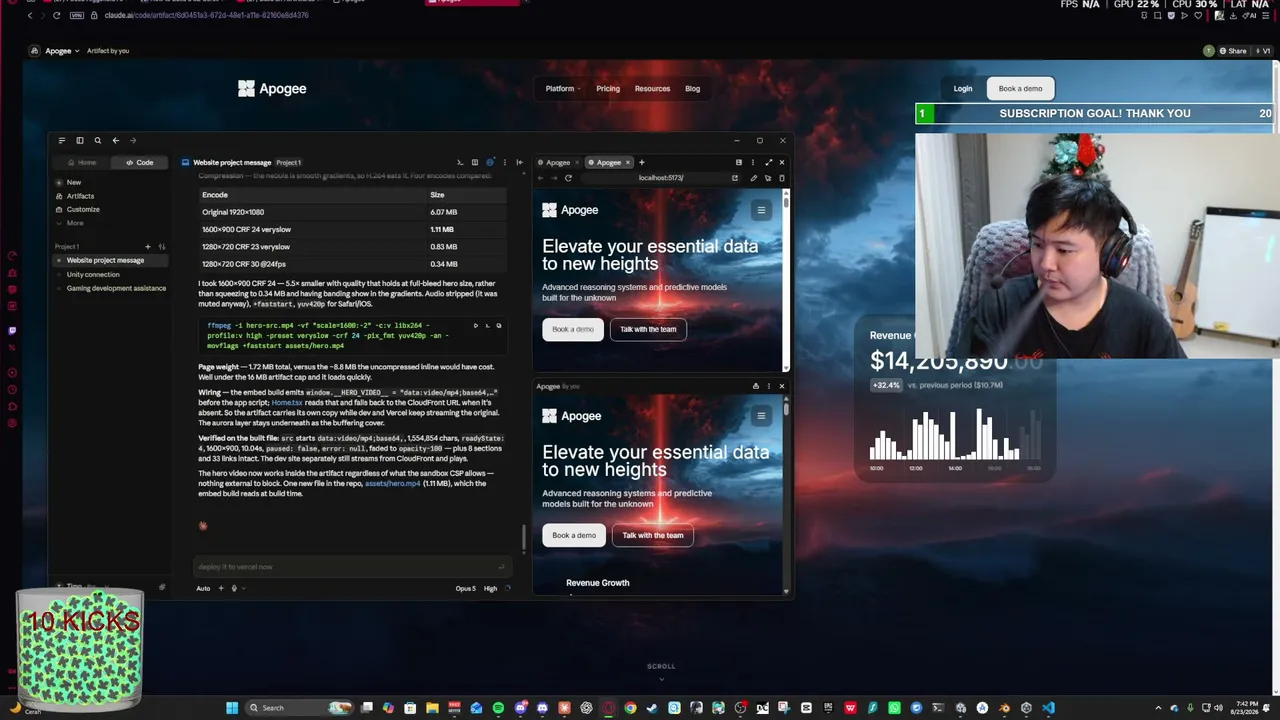Open the assets/hero.mp4 file link
The image size is (1280, 720).
(x=393, y=484)
